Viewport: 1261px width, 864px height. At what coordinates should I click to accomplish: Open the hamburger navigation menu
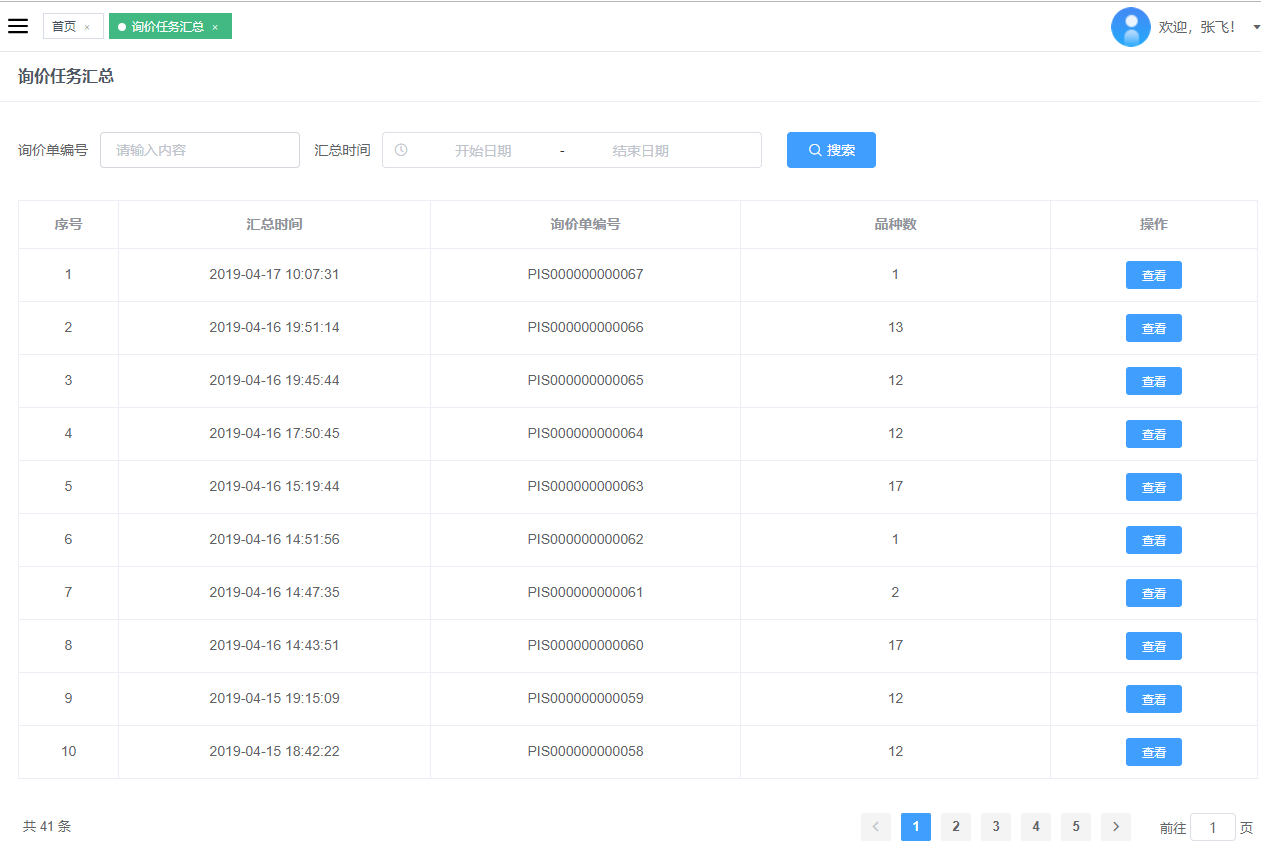coord(18,26)
